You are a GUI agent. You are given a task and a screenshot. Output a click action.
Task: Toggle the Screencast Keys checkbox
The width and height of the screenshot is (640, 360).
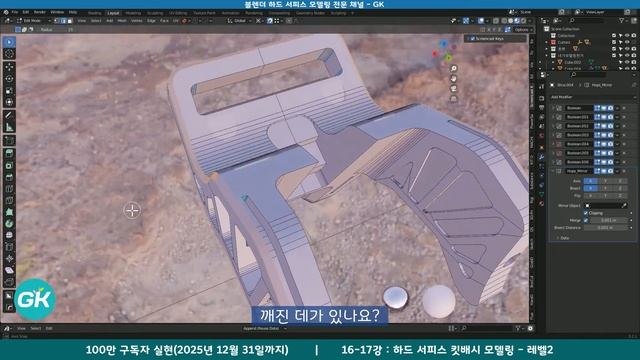pos(473,38)
